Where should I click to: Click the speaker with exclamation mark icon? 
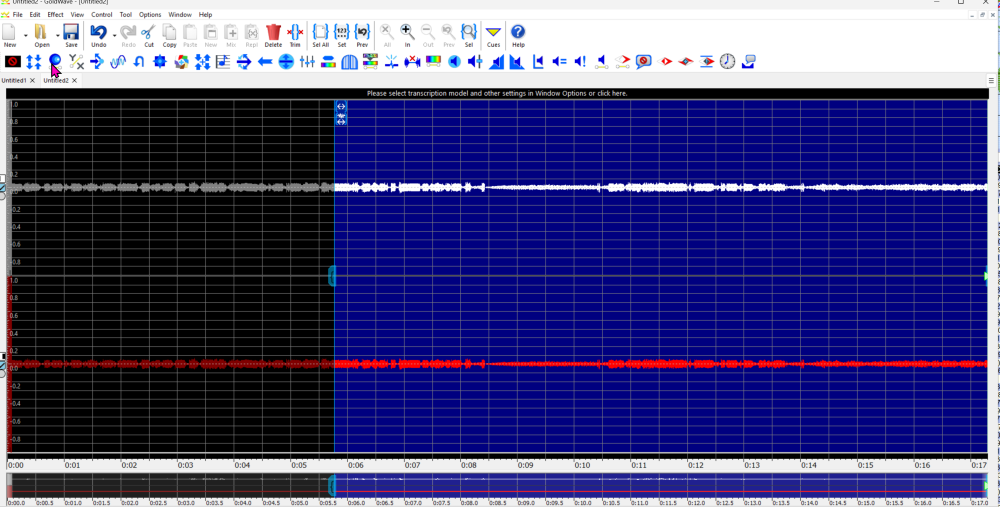tap(580, 62)
